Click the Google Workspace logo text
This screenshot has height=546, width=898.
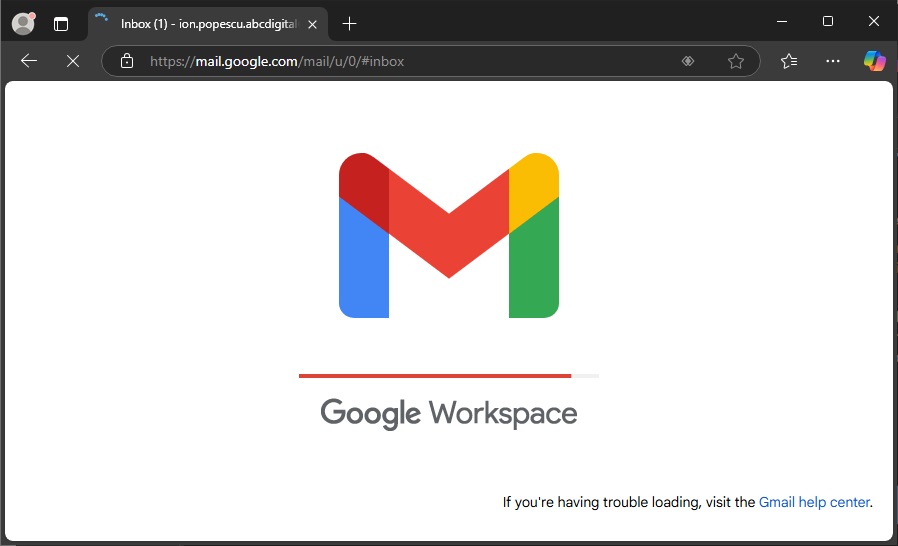pyautogui.click(x=448, y=413)
